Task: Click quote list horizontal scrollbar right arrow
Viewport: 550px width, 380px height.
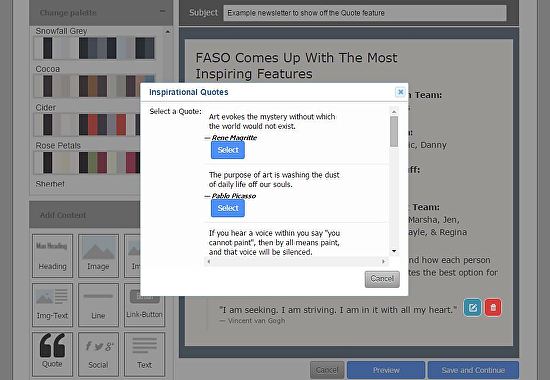Action: (x=383, y=261)
